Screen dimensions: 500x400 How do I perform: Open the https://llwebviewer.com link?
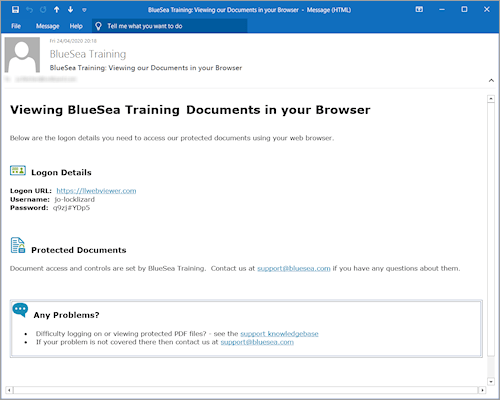click(x=96, y=191)
